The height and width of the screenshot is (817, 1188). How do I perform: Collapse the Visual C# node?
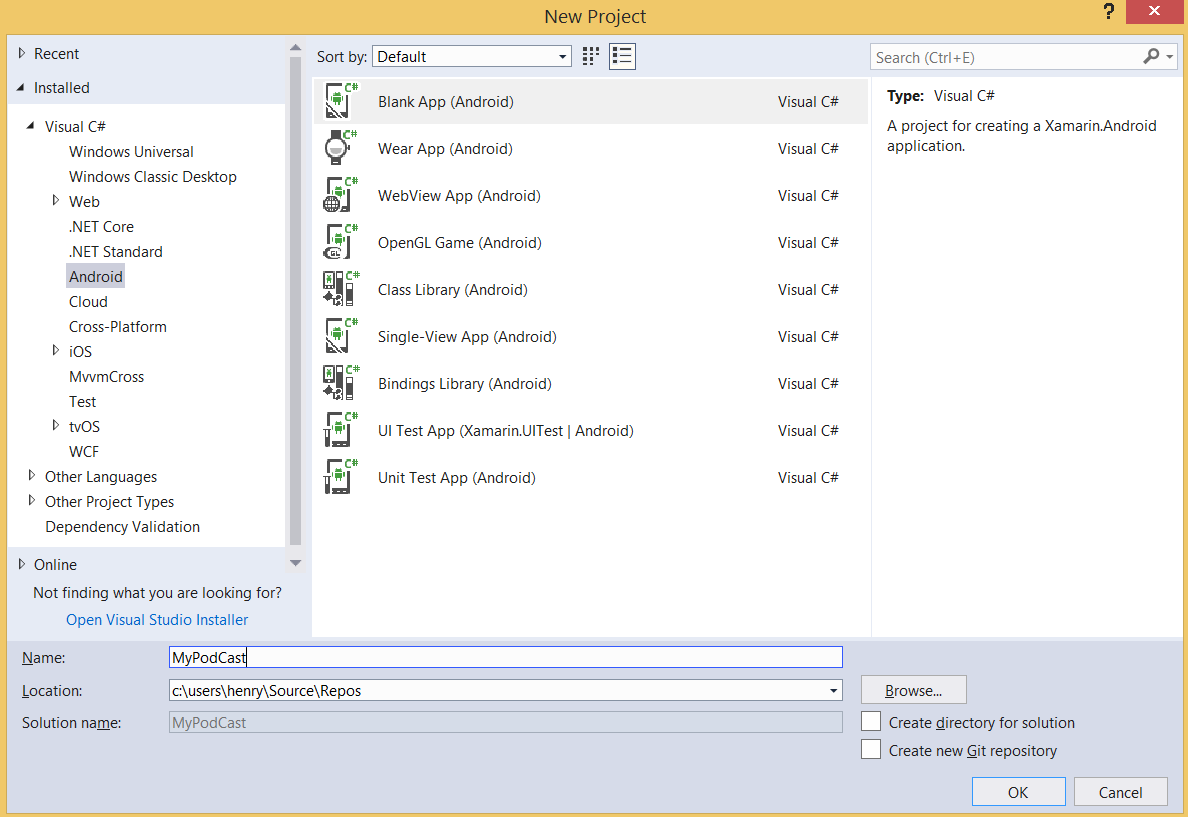pos(30,126)
